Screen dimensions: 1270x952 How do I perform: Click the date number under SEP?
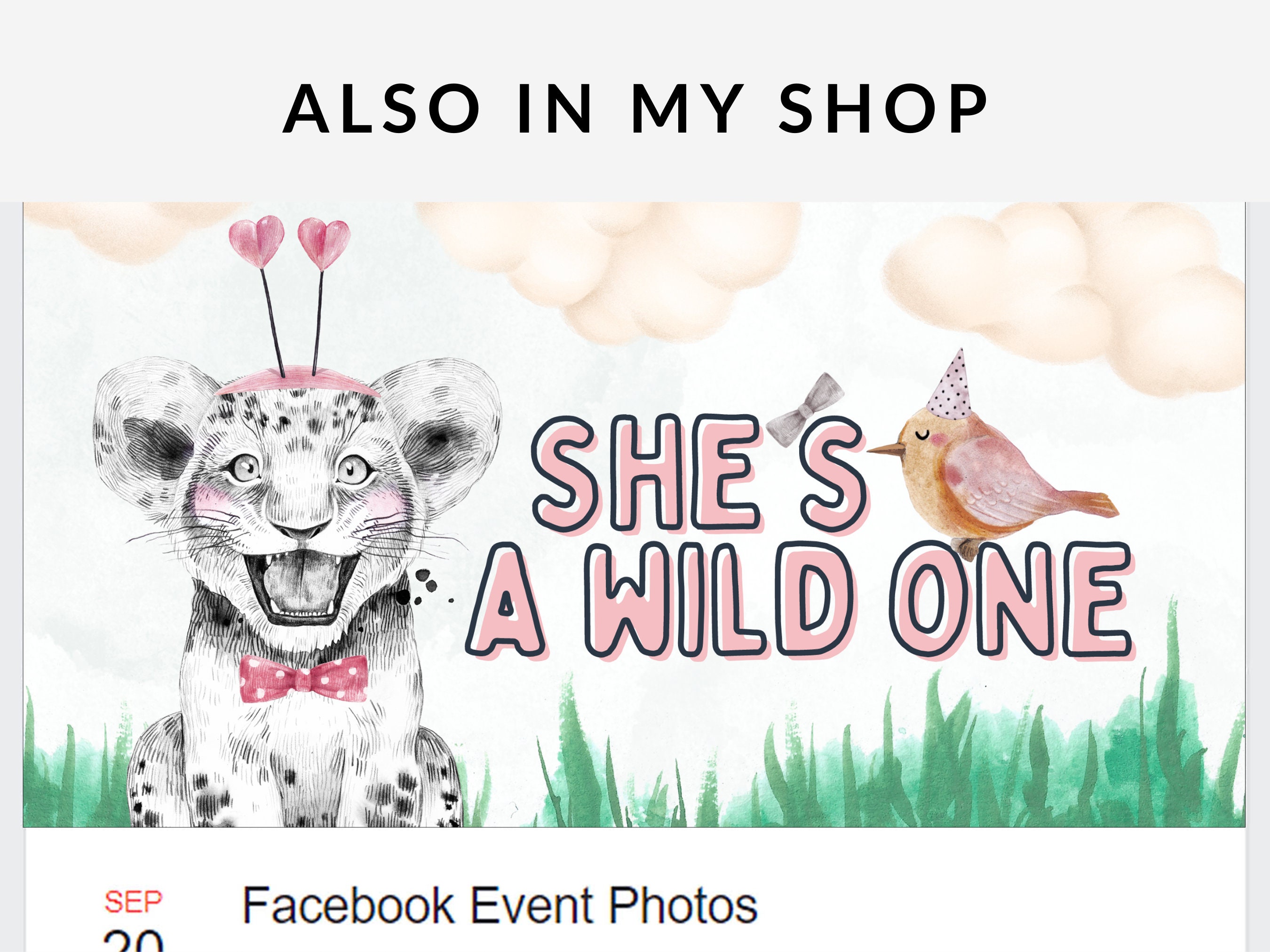pos(133,941)
